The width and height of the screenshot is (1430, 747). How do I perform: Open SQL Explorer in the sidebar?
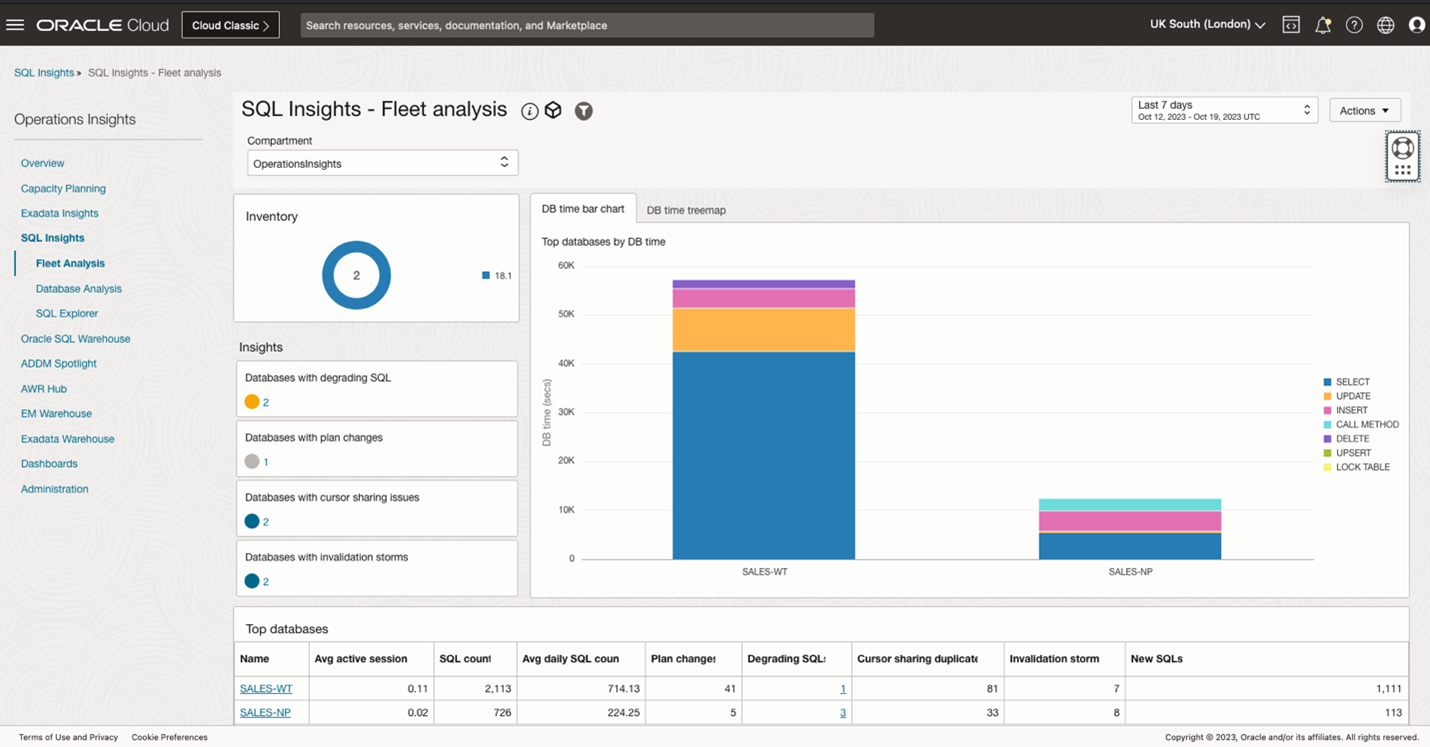point(67,313)
